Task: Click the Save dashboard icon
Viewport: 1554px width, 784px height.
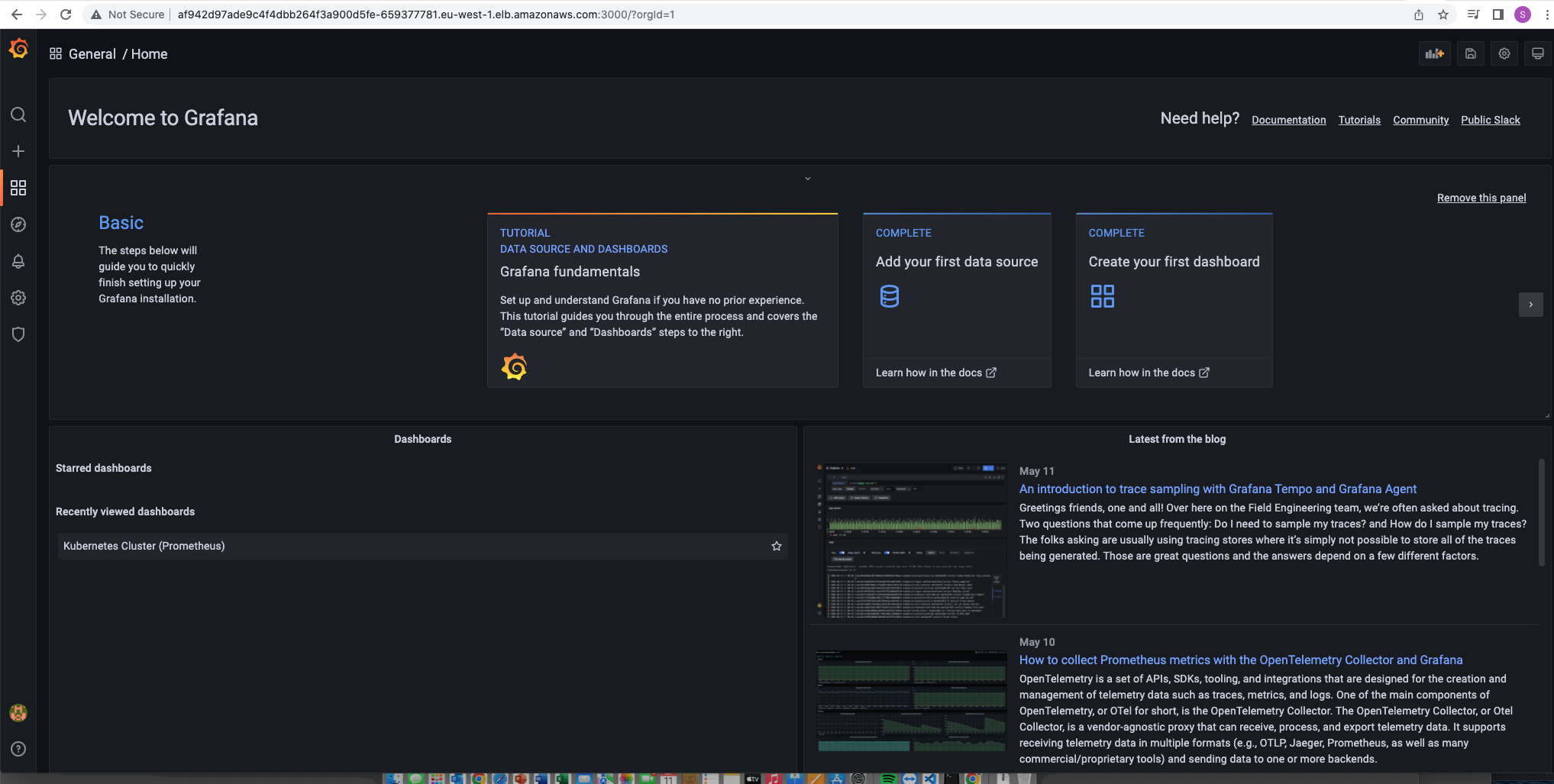Action: (1470, 53)
